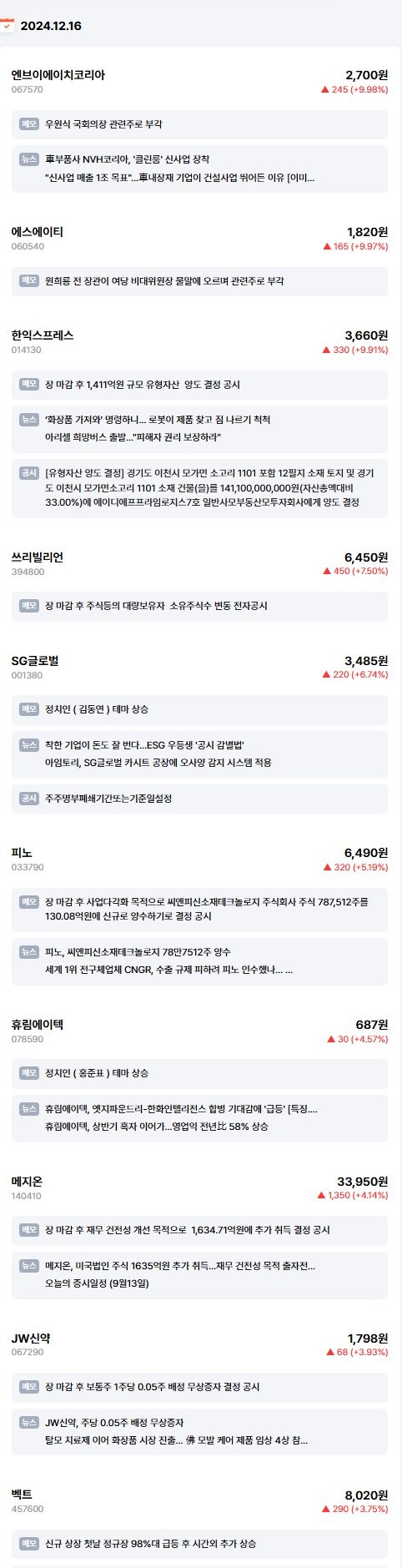
Task: Click the 2024.12.16 date header
Action: click(x=51, y=26)
